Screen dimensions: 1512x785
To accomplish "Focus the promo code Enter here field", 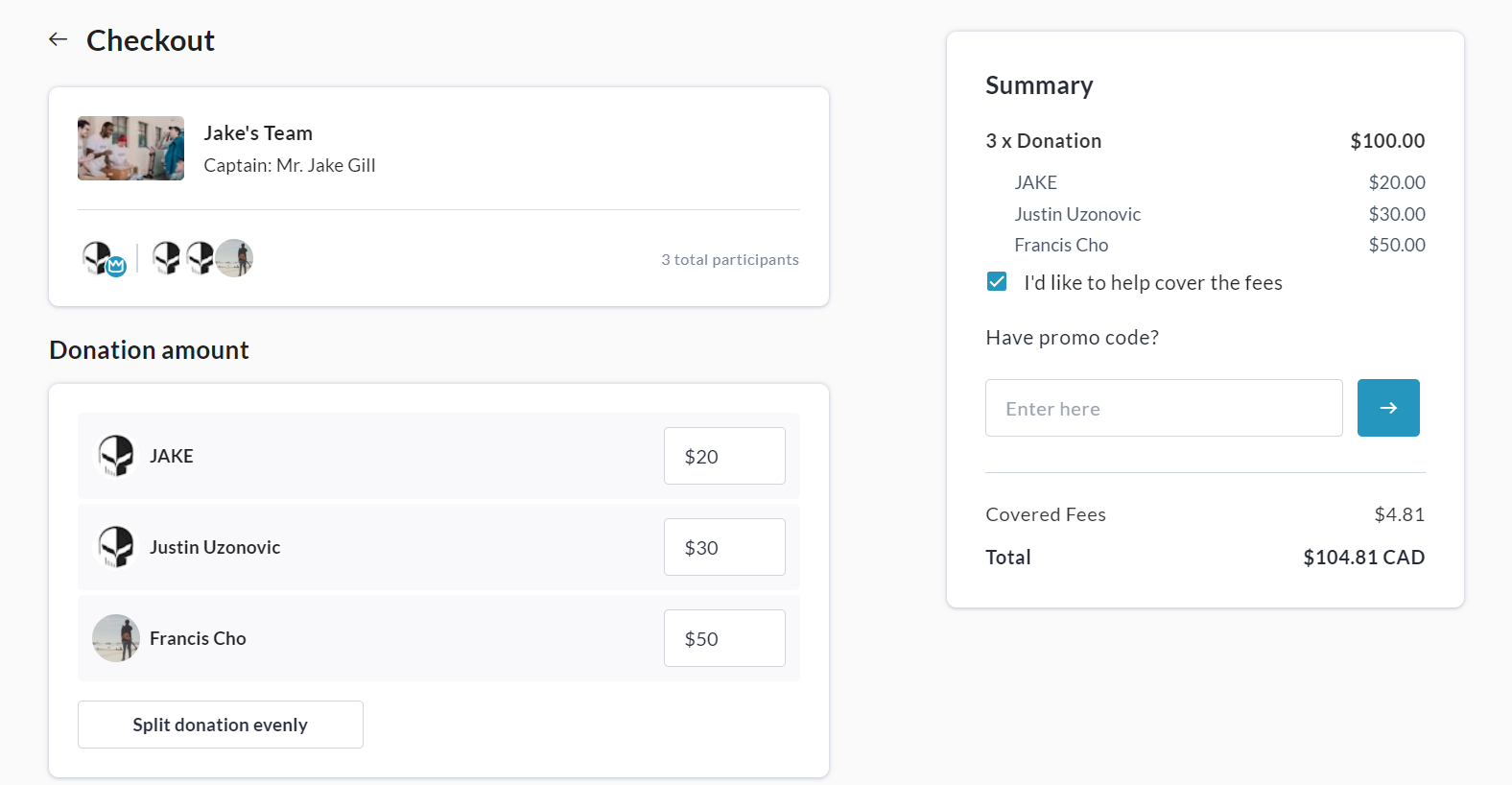I will click(1163, 408).
